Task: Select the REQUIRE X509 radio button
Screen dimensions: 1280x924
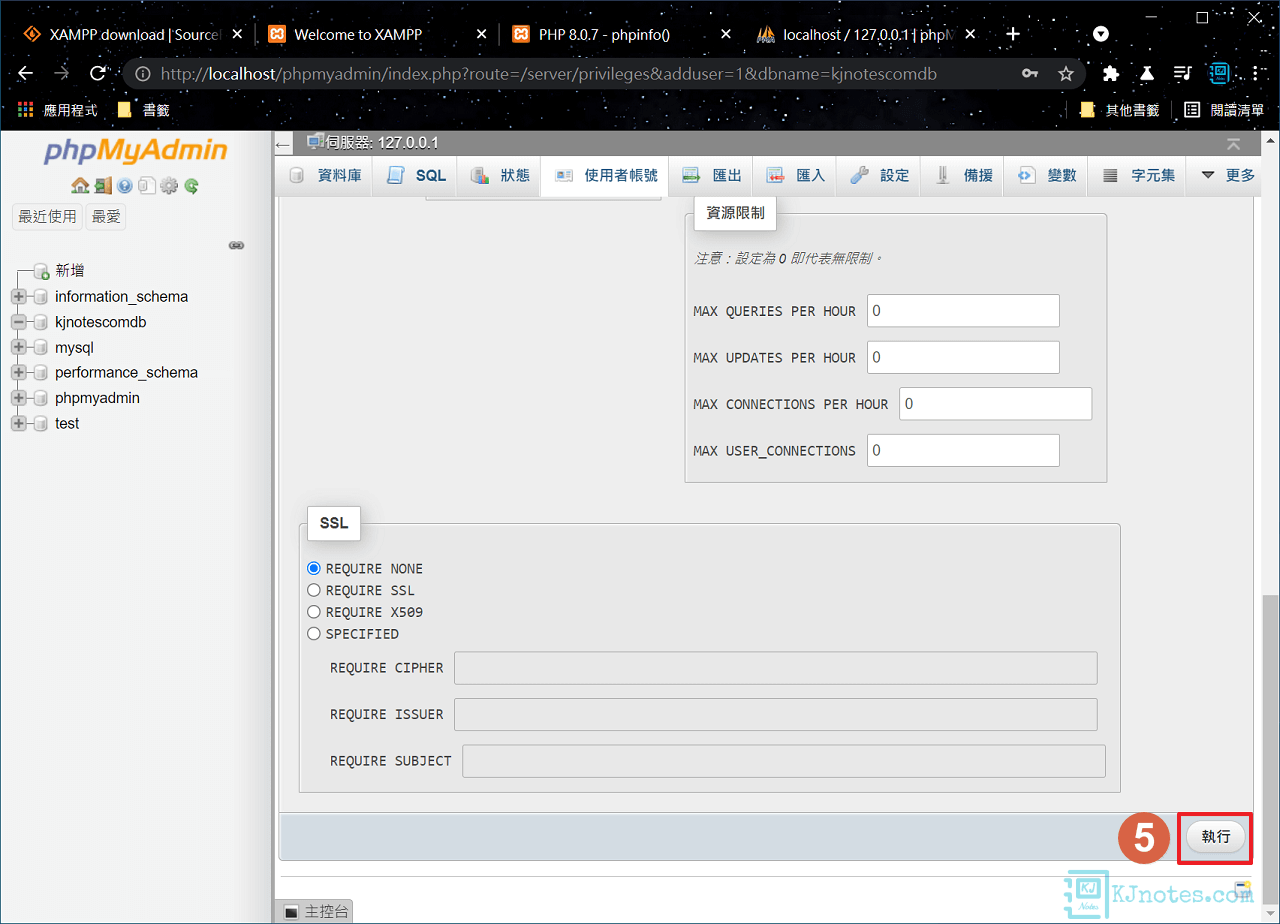Action: tap(314, 612)
